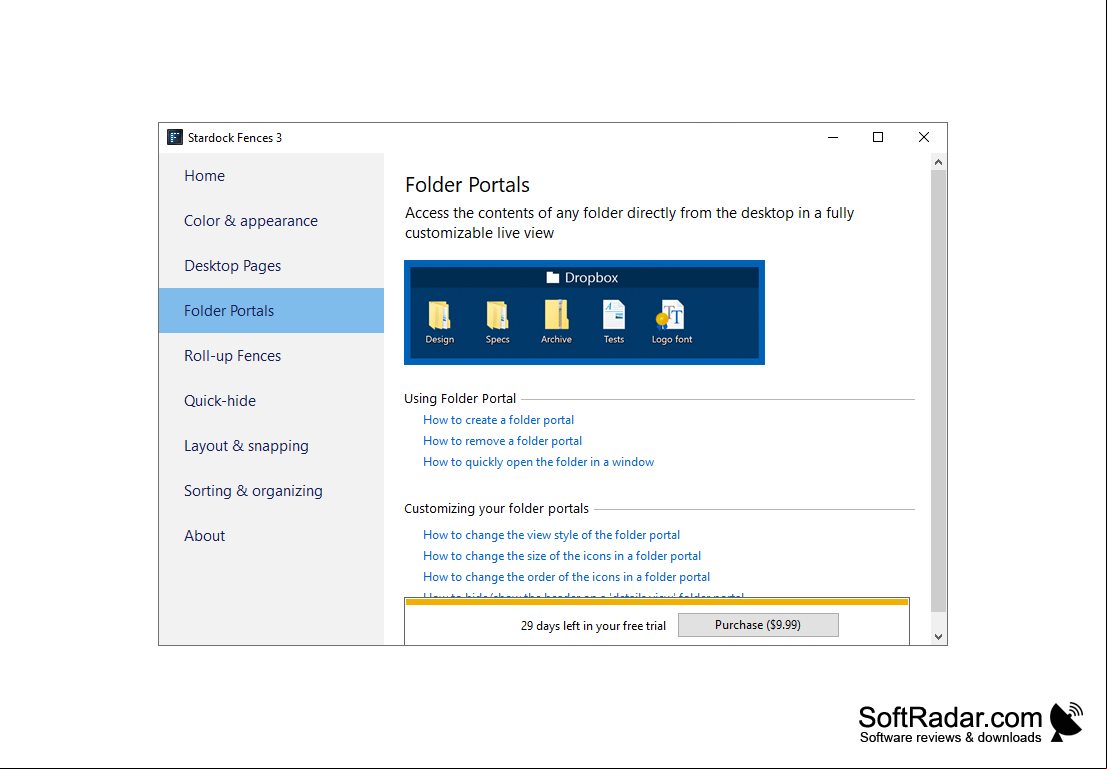This screenshot has height=769, width=1107.
Task: Click the Purchase ($9.99) button
Action: (758, 625)
